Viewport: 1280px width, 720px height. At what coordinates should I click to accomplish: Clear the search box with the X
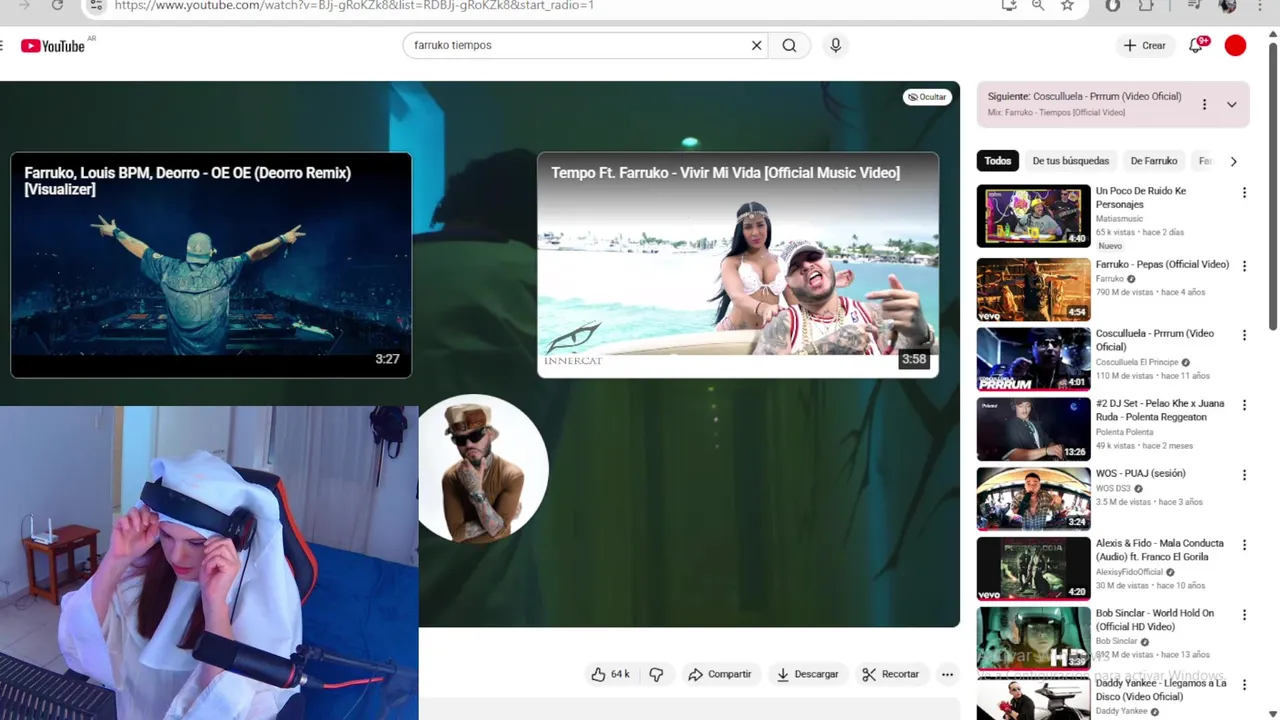click(x=756, y=45)
